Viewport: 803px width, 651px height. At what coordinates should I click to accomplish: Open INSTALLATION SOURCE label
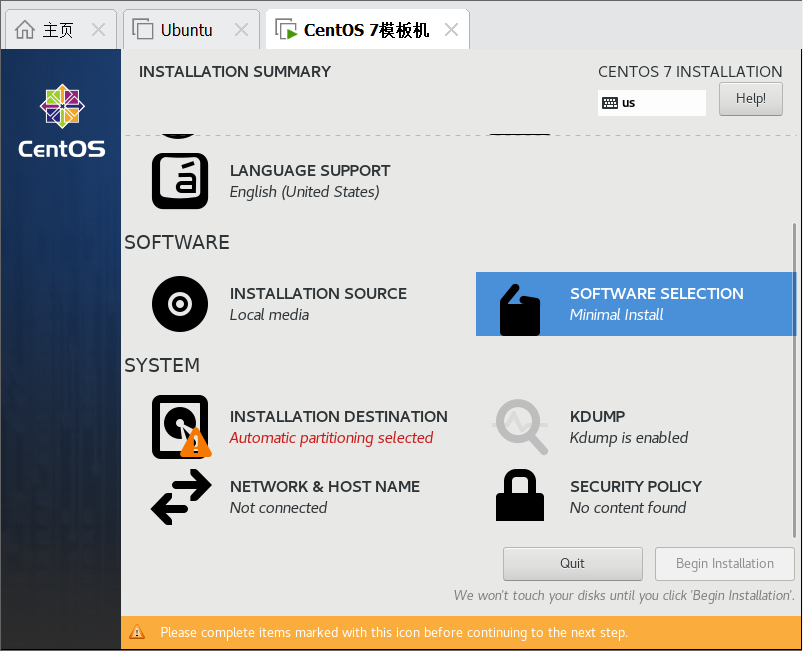click(x=318, y=293)
